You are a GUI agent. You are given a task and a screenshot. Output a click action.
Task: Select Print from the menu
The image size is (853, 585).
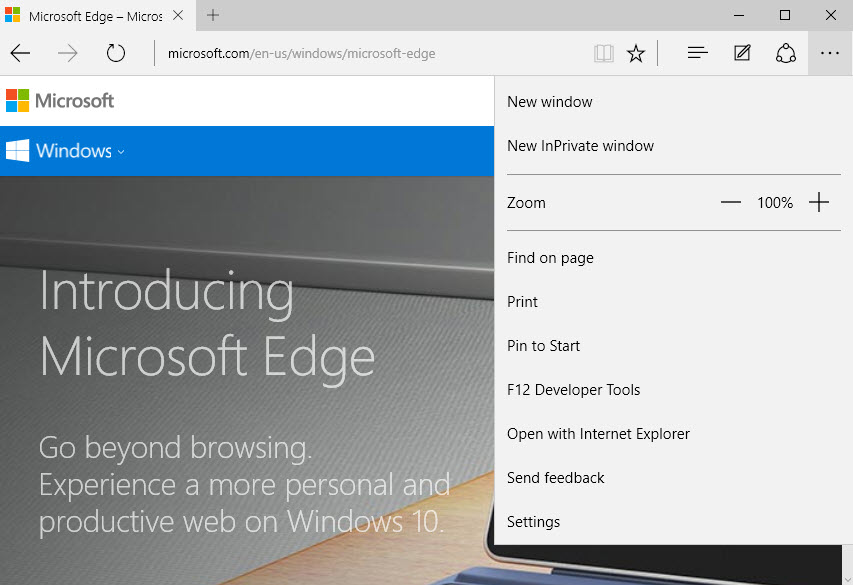[x=673, y=302]
